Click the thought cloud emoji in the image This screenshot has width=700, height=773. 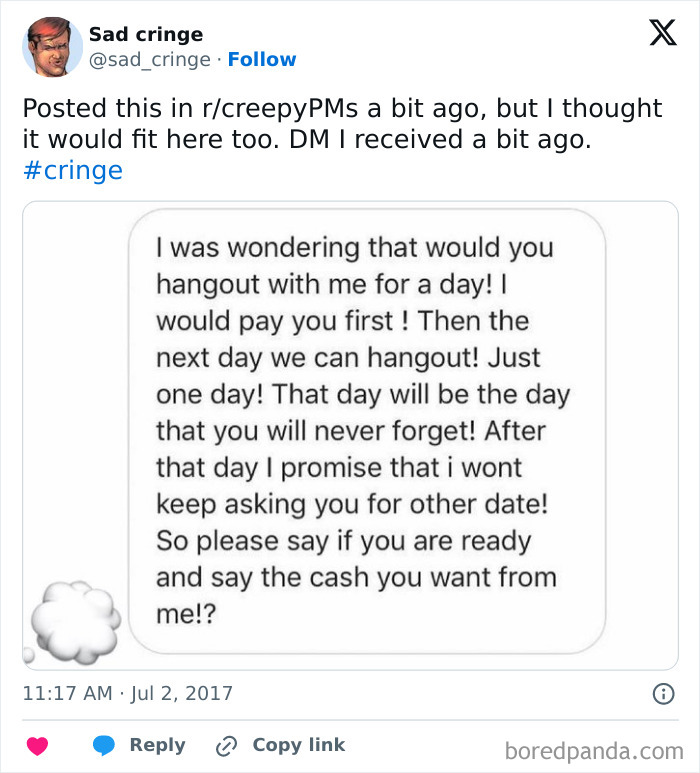(x=72, y=622)
